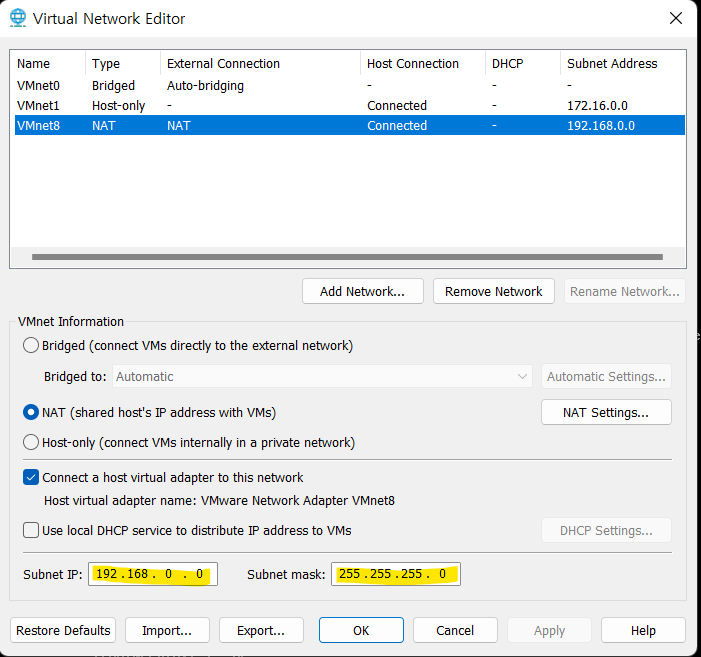Click the Host-only type cell
The image size is (701, 657).
(x=118, y=105)
